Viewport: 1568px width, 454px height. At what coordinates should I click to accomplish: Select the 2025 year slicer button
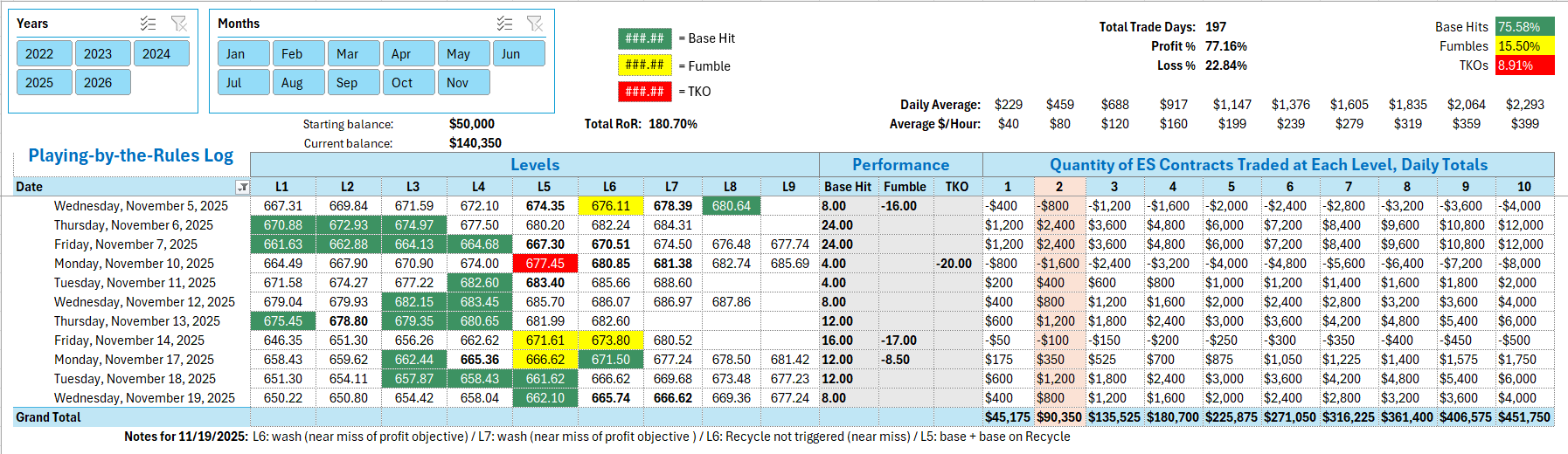pos(39,82)
